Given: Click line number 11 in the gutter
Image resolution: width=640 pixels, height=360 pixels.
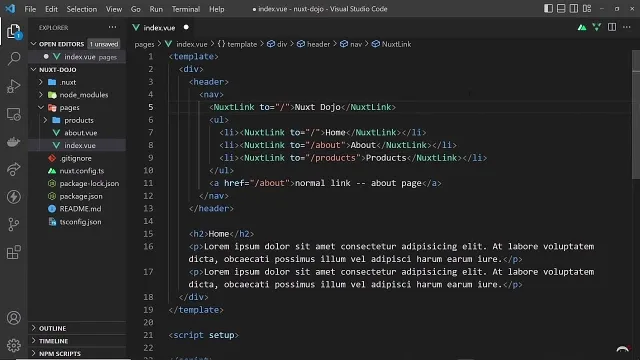Looking at the screenshot, I should (x=148, y=183).
